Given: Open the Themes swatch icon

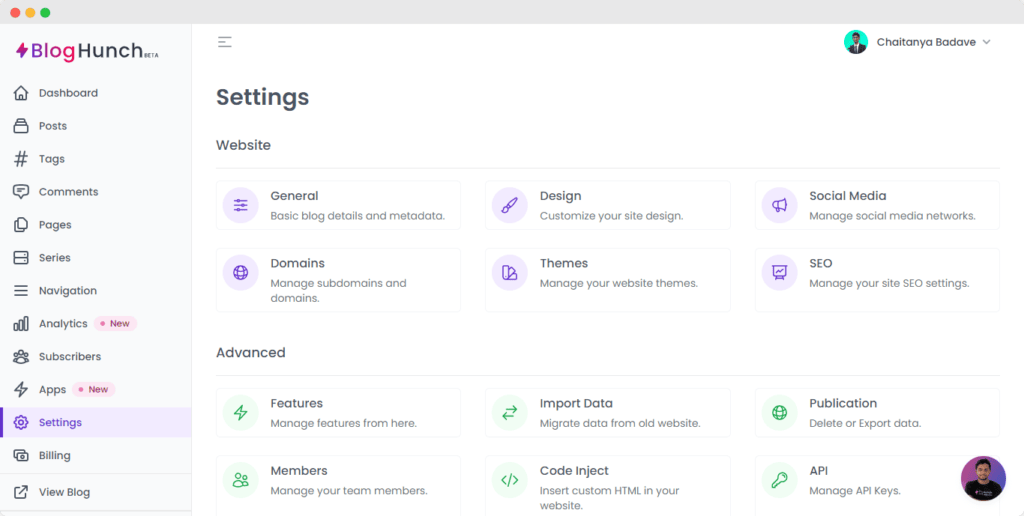Looking at the screenshot, I should (510, 272).
